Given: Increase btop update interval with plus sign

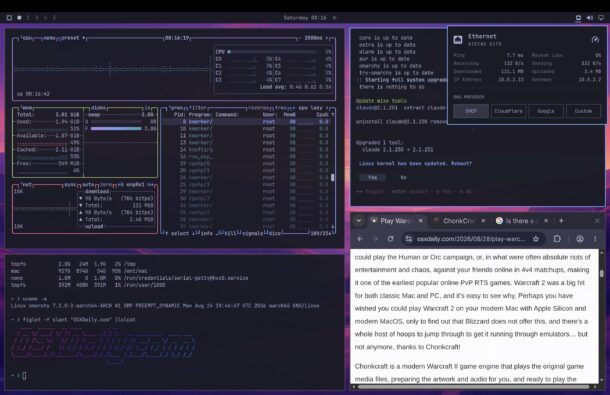Looking at the screenshot, I should (x=327, y=38).
